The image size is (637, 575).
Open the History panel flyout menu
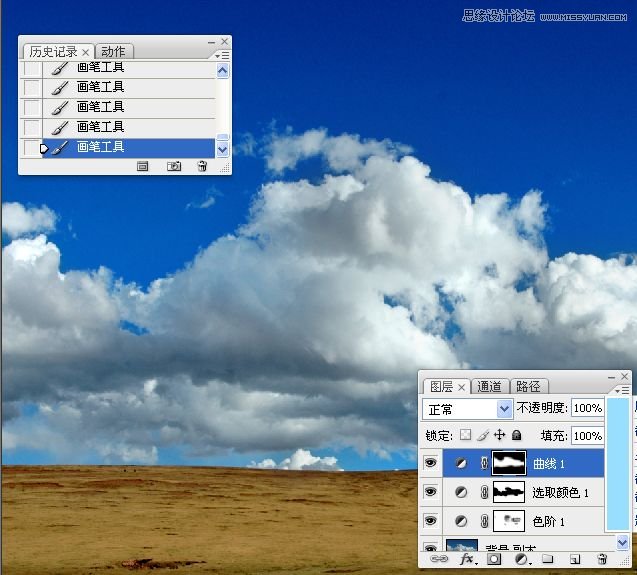(224, 56)
